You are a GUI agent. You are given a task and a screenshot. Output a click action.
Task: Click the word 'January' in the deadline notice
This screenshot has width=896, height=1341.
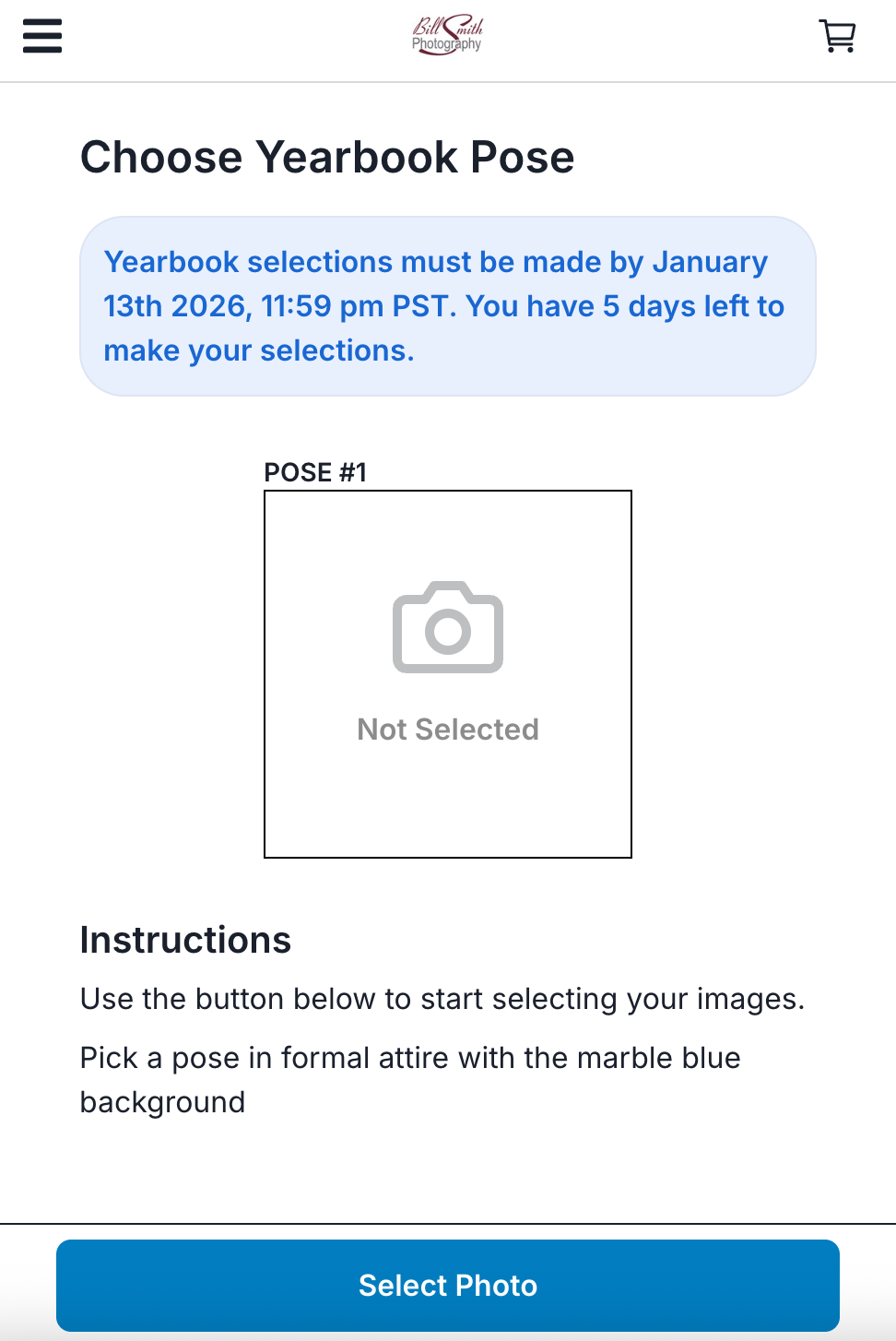point(710,262)
